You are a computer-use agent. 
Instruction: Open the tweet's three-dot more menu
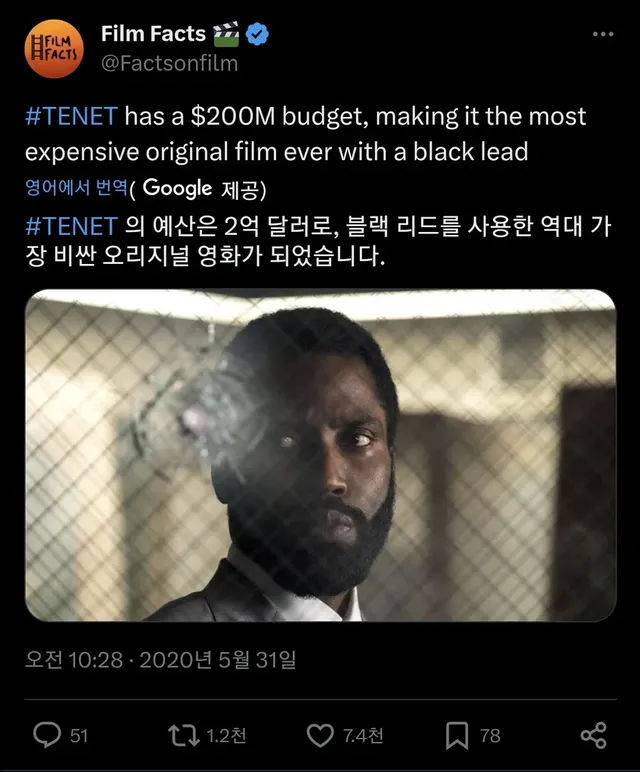603,35
